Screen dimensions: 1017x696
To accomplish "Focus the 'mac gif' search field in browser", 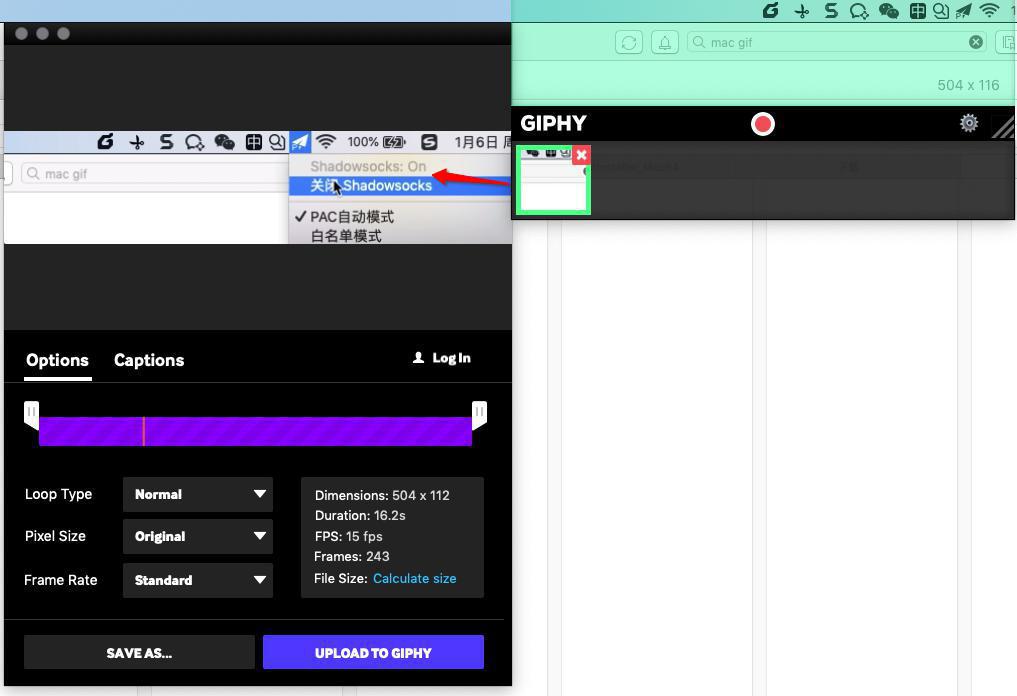I will [x=837, y=42].
